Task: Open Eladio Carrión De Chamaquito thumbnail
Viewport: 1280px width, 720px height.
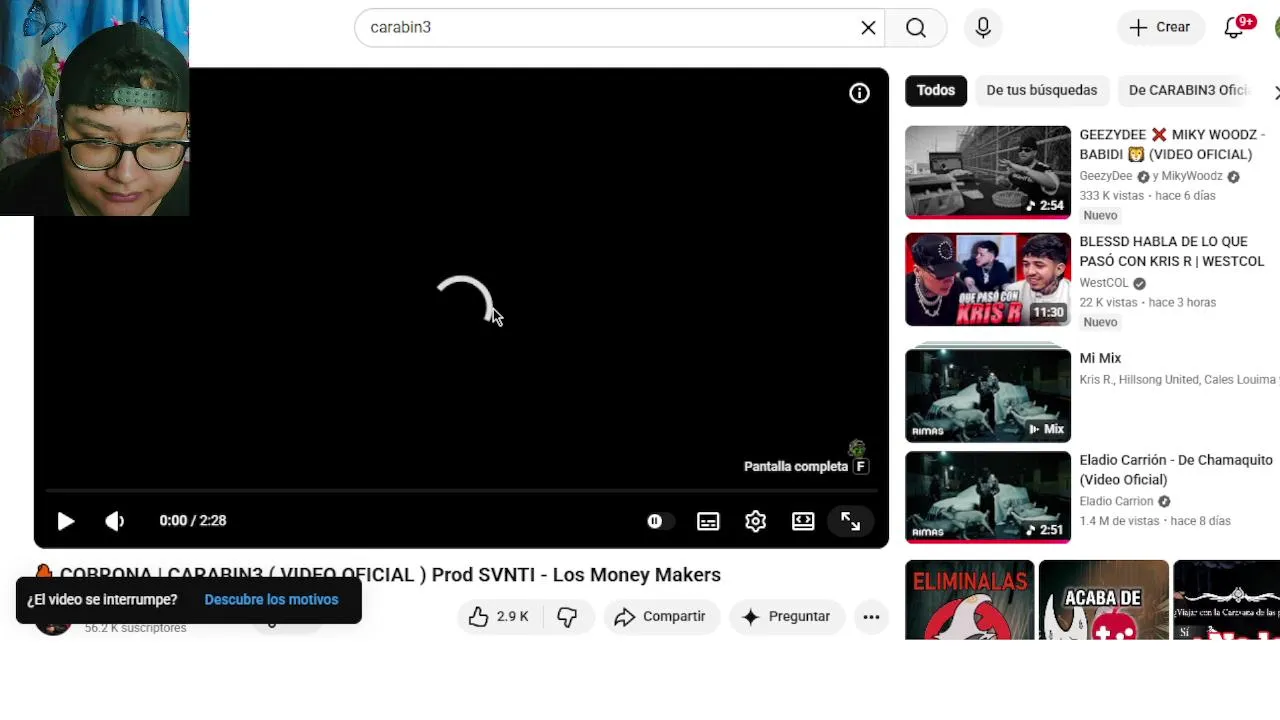Action: [x=988, y=497]
